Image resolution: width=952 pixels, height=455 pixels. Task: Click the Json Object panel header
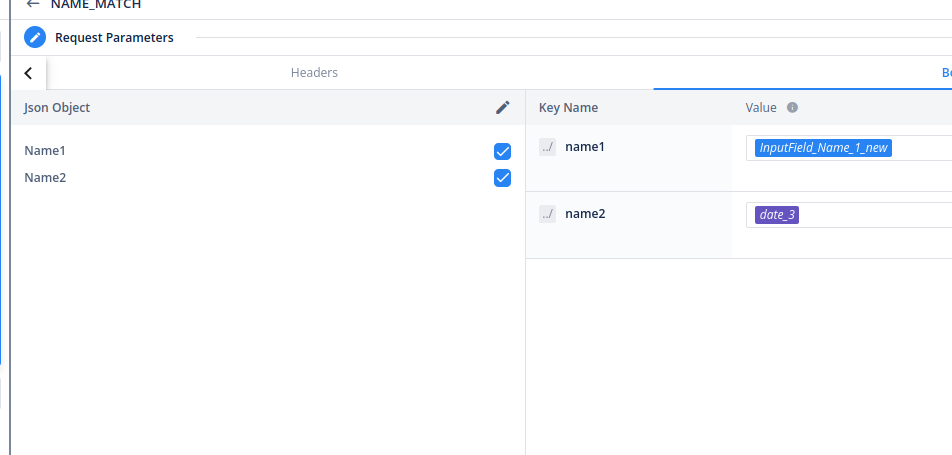tap(57, 108)
